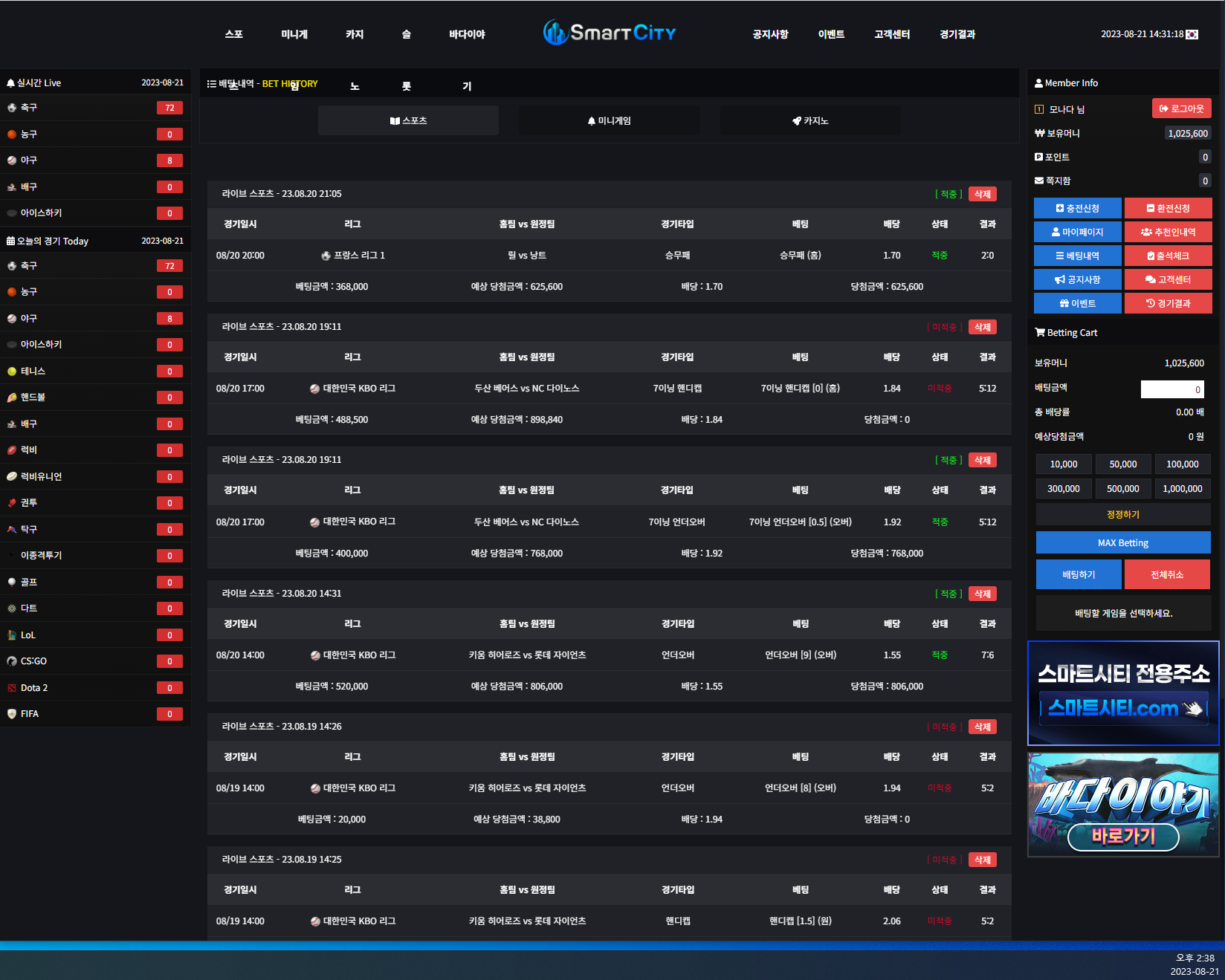This screenshot has height=980, width=1225.
Task: Click the 쪽지함 message box envelope icon
Action: tap(1039, 181)
